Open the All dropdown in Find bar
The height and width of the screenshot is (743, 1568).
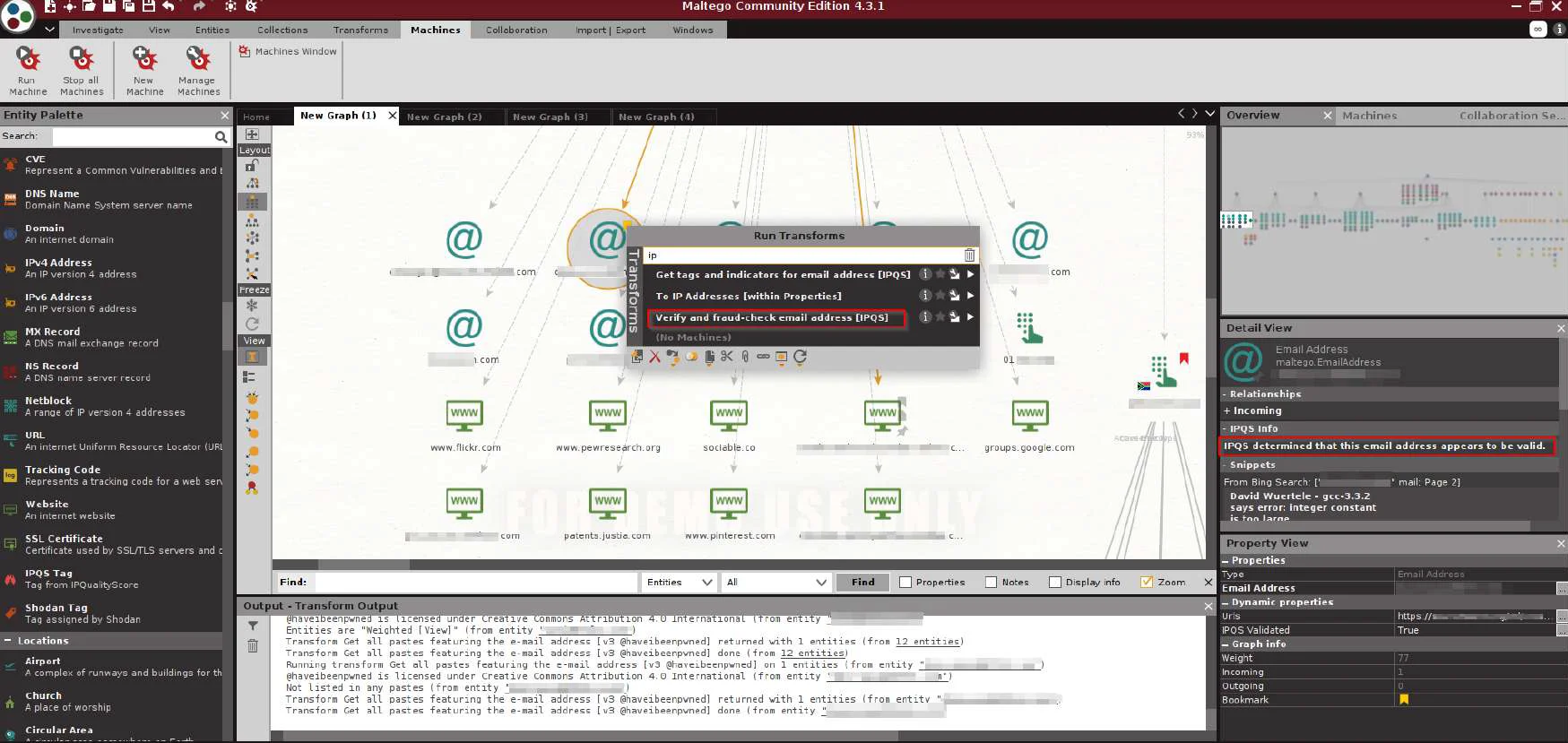(x=775, y=583)
